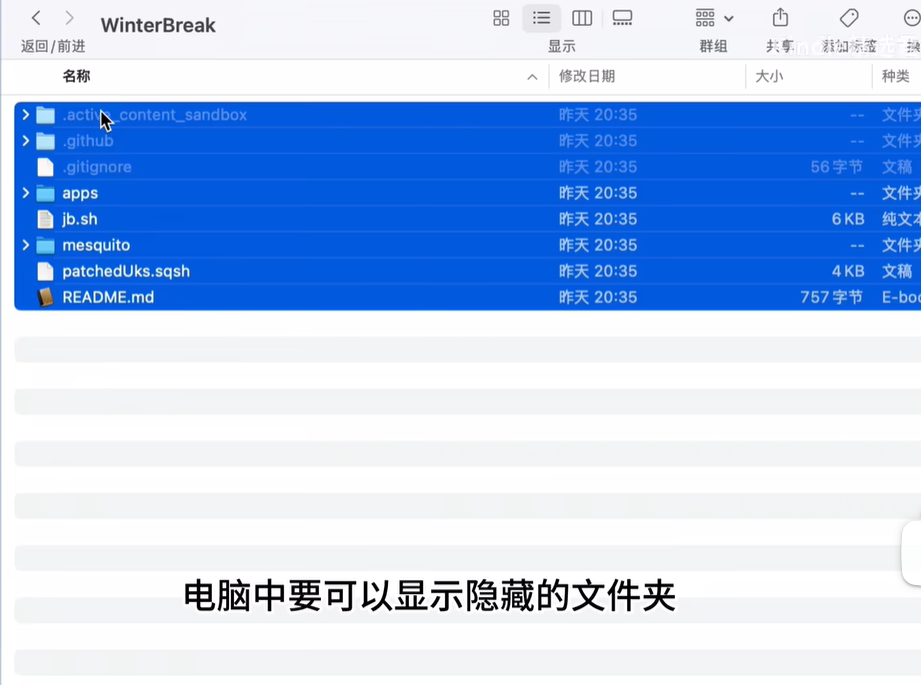Image resolution: width=921 pixels, height=685 pixels.
Task: Go forward using the right arrow
Action: [69, 18]
